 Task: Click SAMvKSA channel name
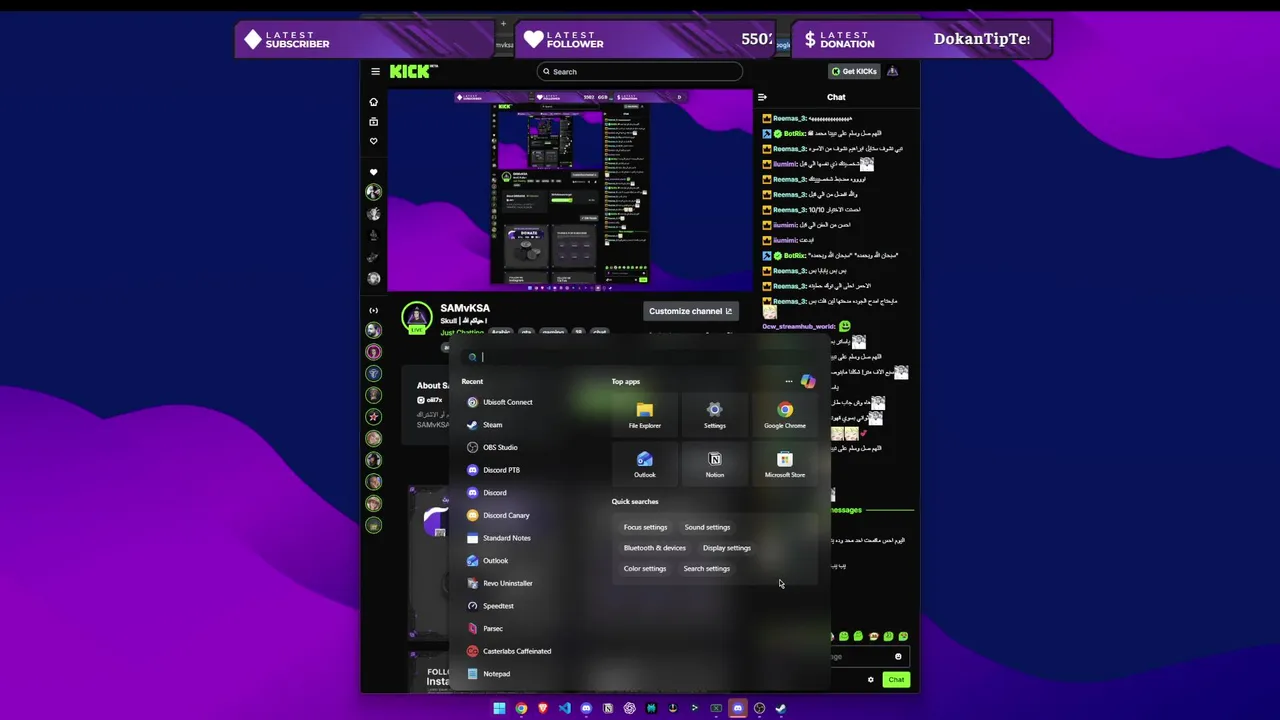click(465, 308)
